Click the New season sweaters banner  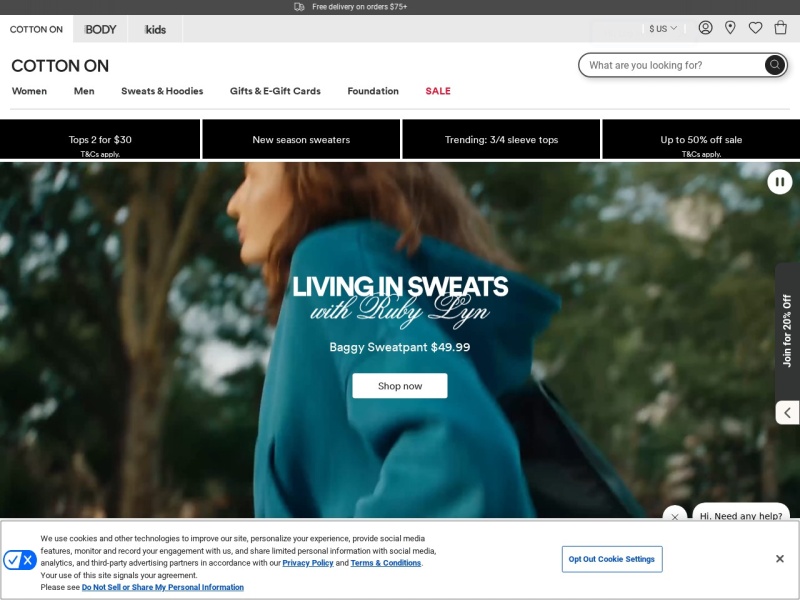(301, 139)
